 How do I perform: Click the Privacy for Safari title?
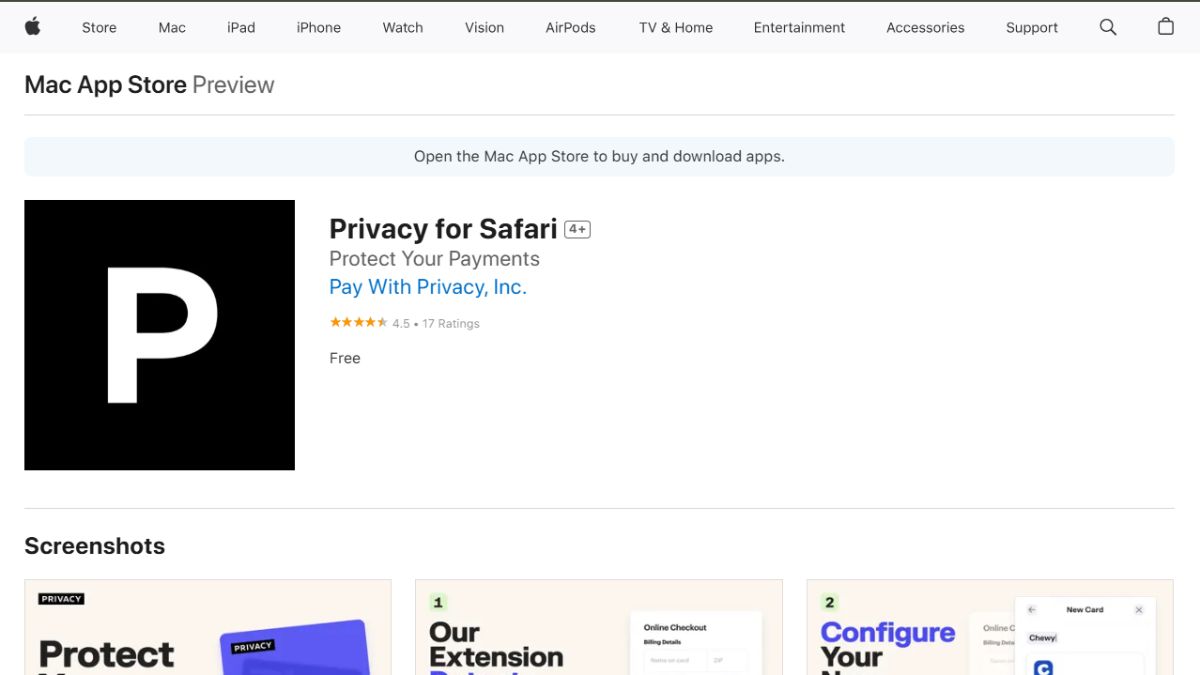[443, 229]
